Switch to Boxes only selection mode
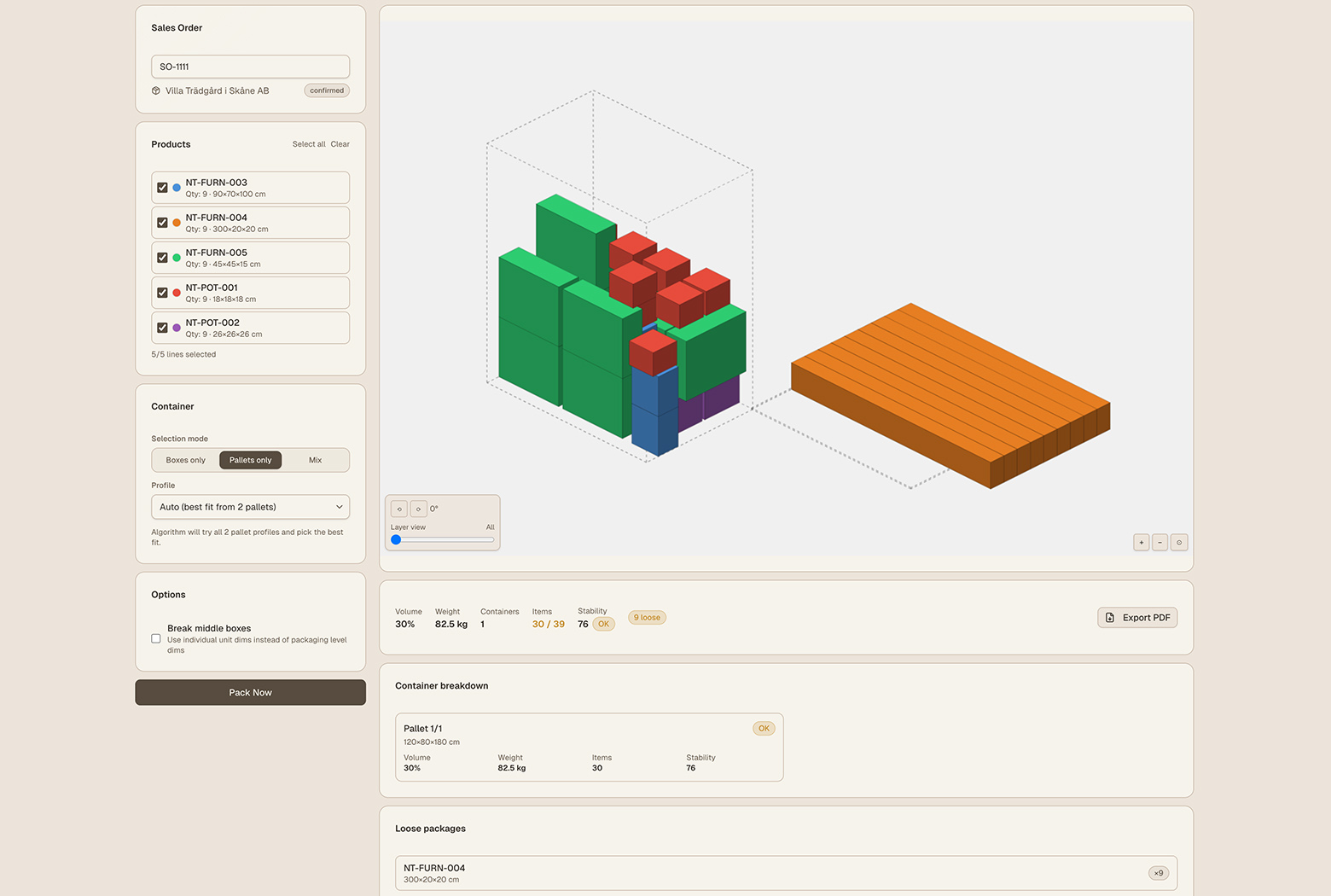This screenshot has width=1331, height=896. [184, 460]
